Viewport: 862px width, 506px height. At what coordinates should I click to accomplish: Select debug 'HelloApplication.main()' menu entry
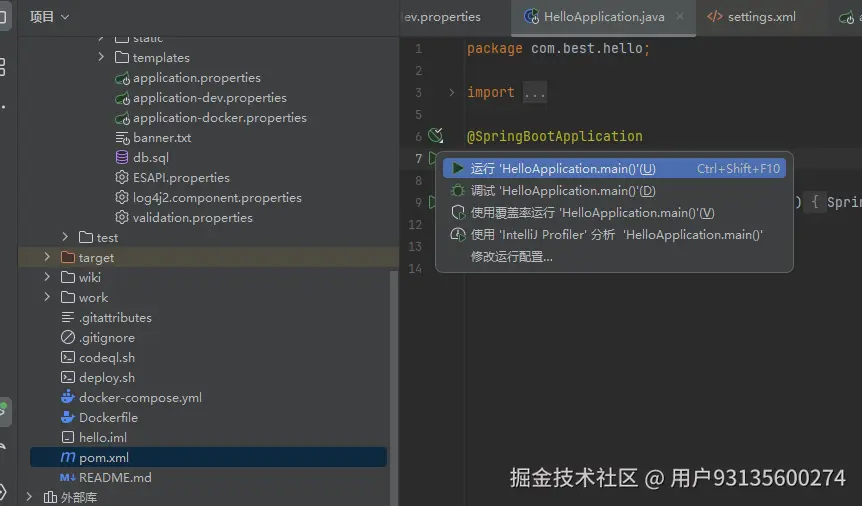click(614, 190)
